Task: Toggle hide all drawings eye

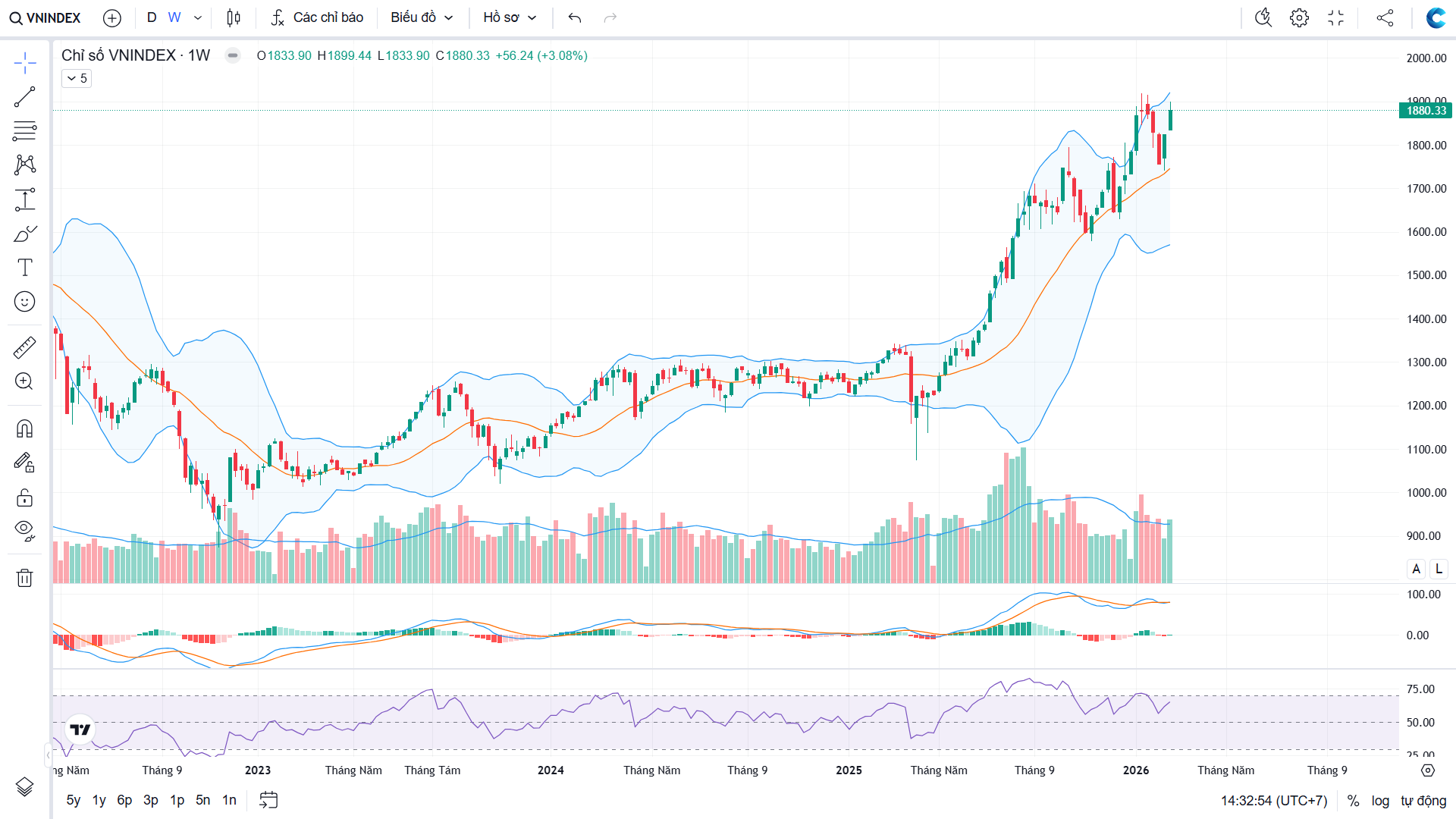Action: (x=24, y=530)
